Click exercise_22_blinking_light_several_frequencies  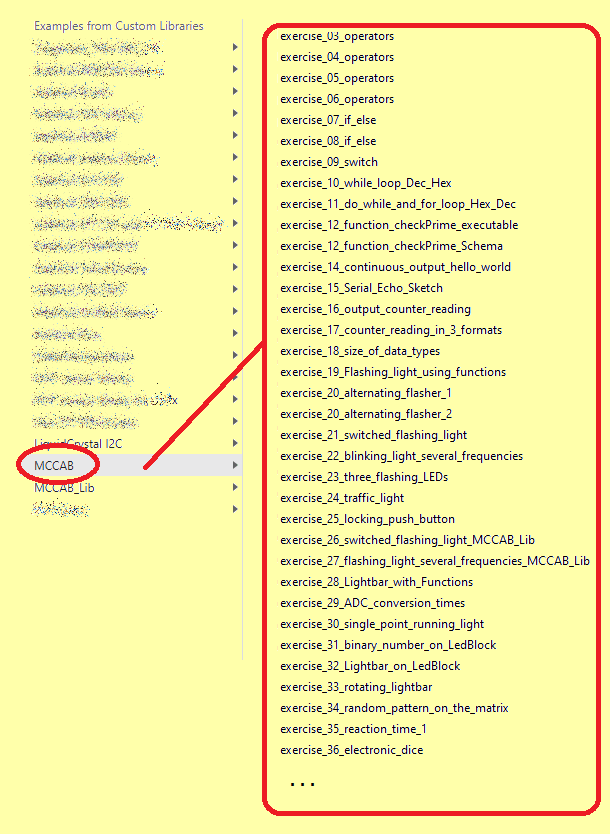click(x=402, y=456)
